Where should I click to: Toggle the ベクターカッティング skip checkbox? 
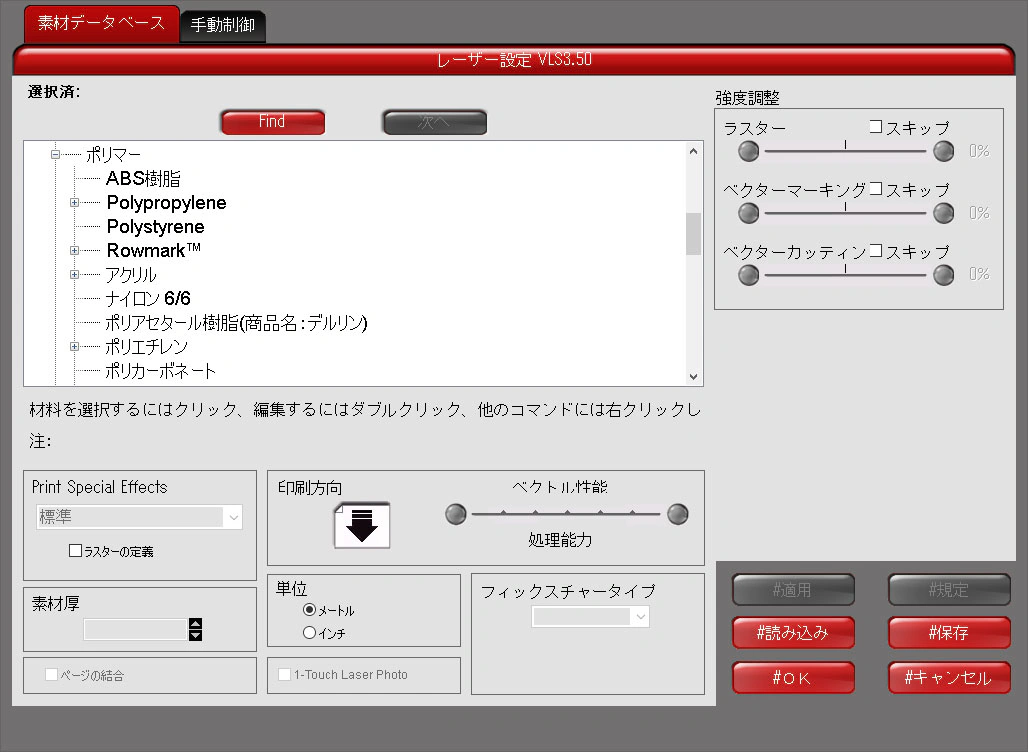(x=876, y=250)
